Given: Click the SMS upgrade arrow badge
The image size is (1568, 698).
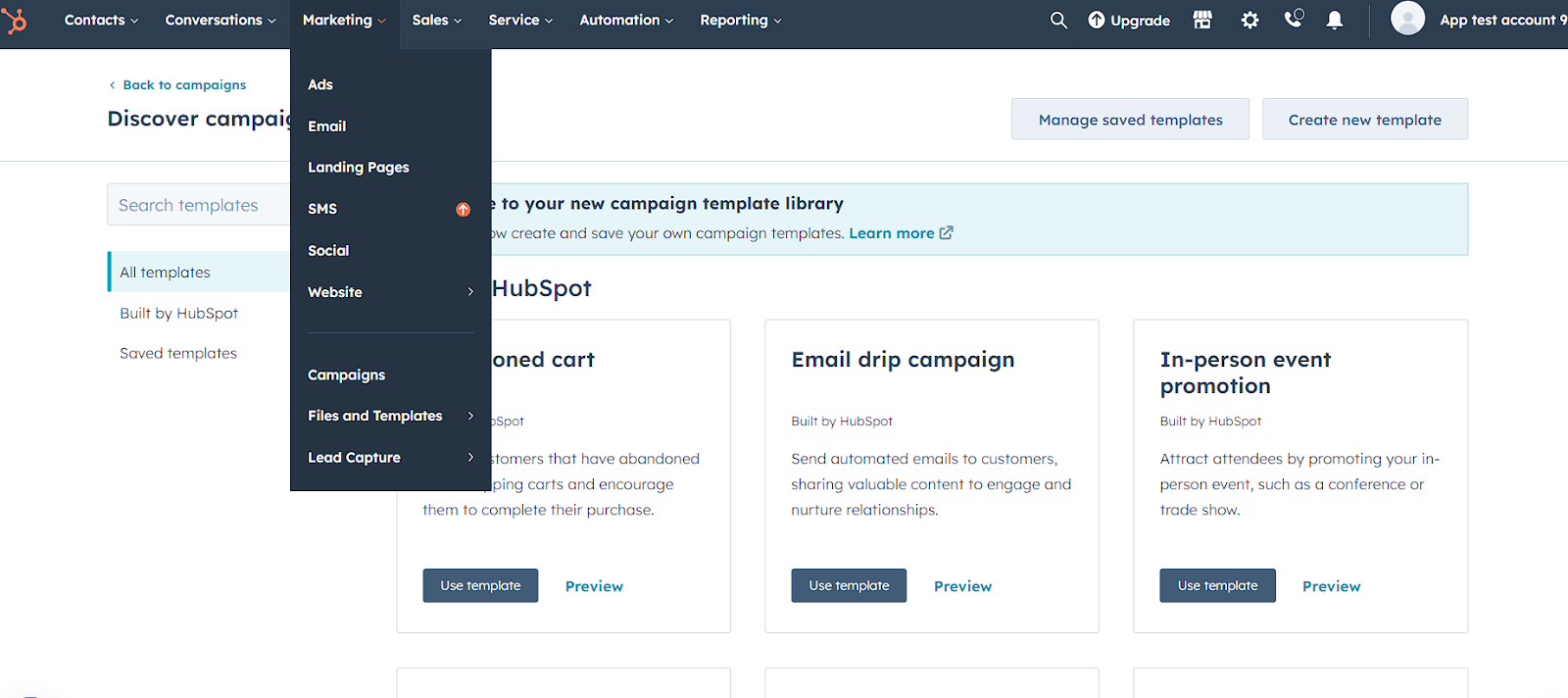Looking at the screenshot, I should coord(464,209).
